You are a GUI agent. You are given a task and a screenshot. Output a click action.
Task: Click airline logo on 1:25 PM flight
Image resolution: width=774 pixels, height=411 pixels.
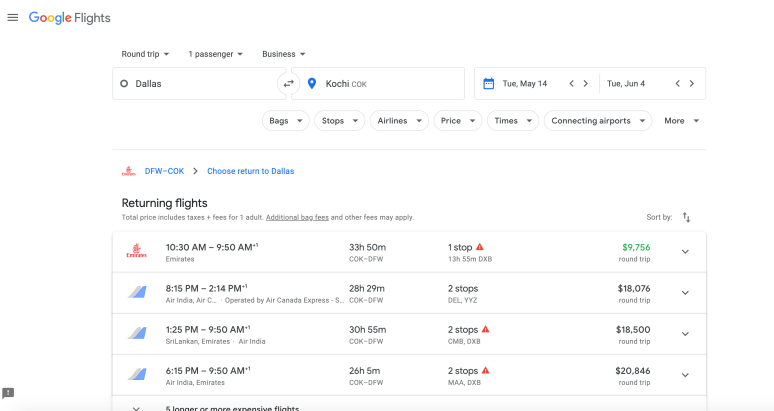point(137,333)
